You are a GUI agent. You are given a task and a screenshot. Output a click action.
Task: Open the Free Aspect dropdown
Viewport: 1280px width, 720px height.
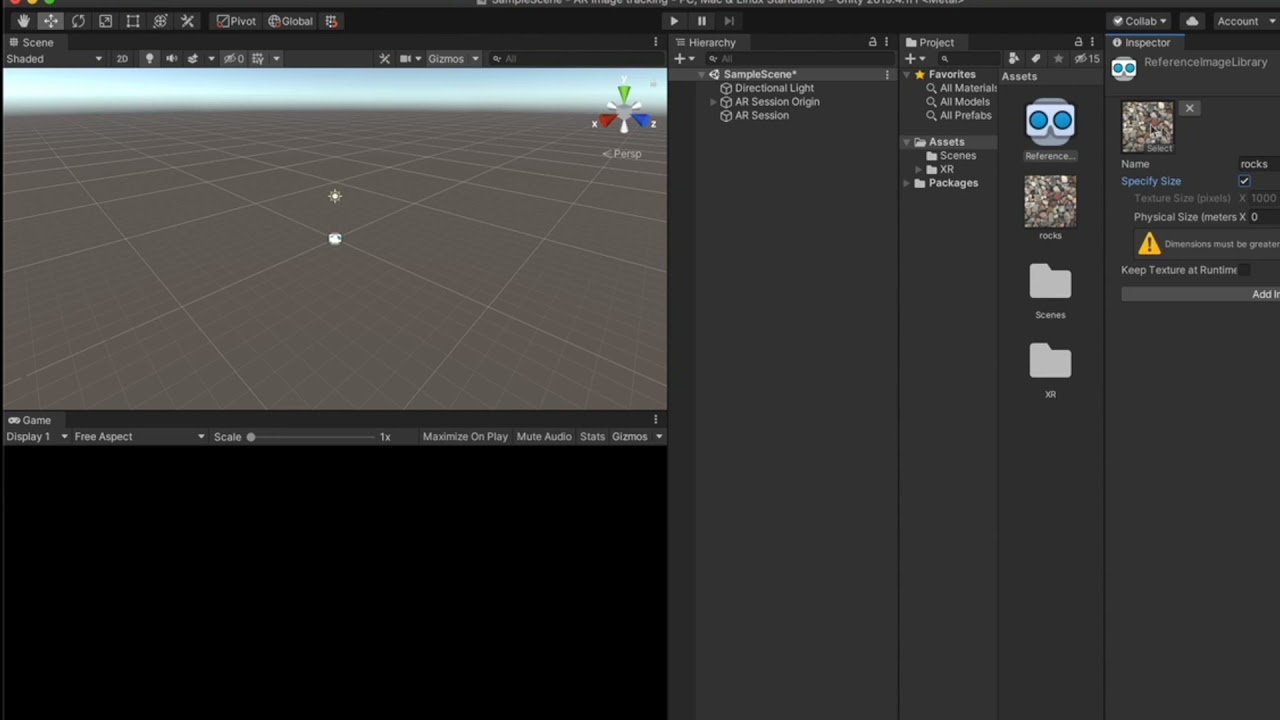[139, 436]
